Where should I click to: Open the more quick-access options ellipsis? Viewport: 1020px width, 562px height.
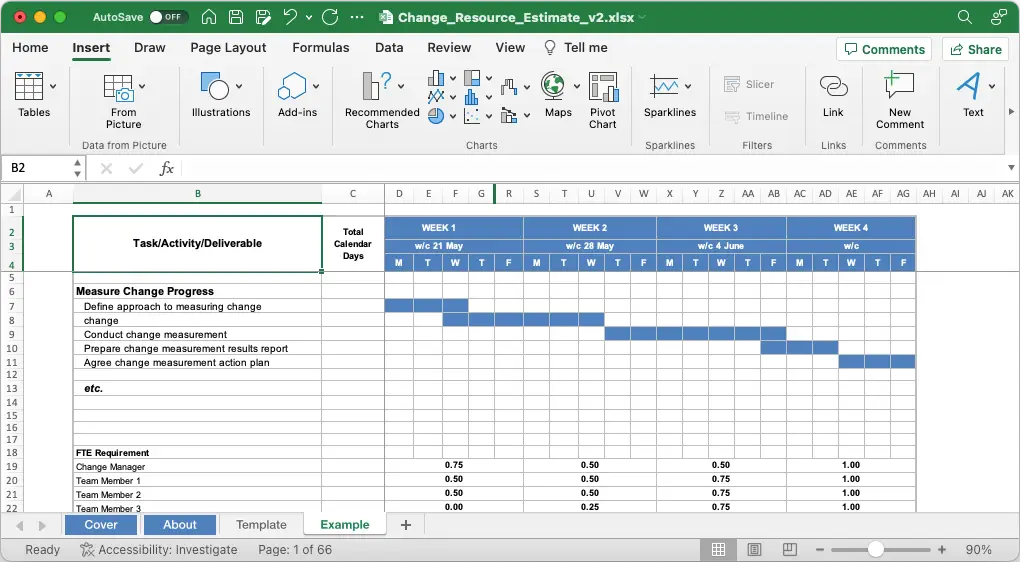click(357, 17)
